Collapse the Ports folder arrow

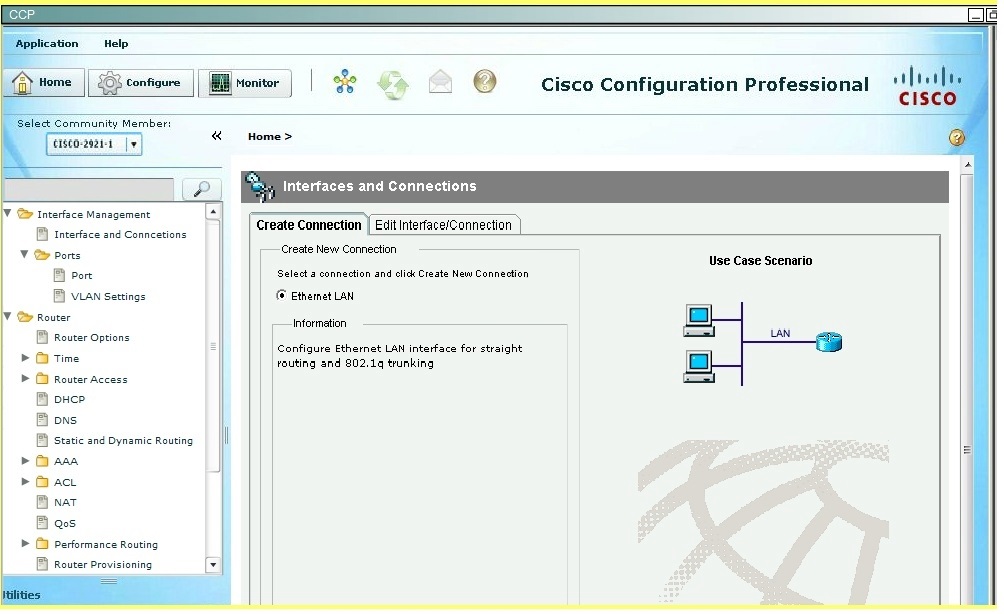[24, 254]
